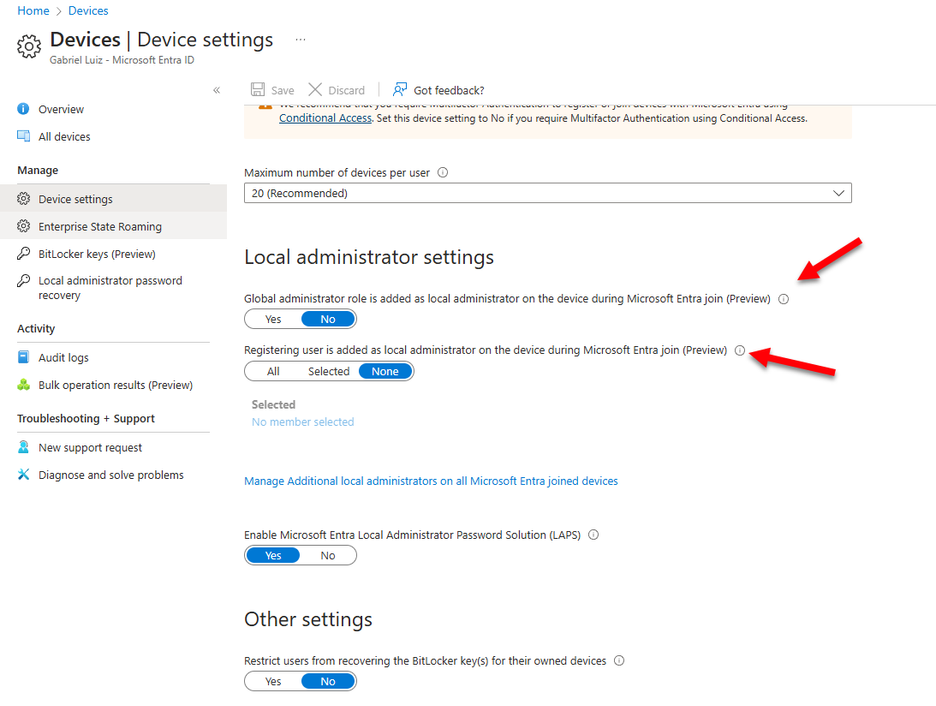Click the 'Activity' section label

point(36,328)
